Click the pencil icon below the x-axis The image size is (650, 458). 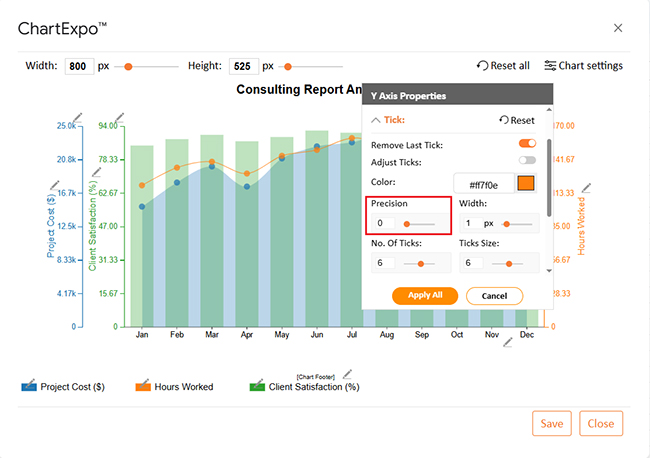pos(507,342)
